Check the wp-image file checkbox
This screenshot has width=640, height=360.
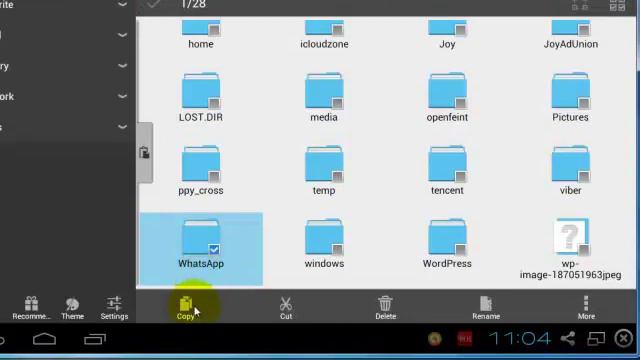(584, 249)
